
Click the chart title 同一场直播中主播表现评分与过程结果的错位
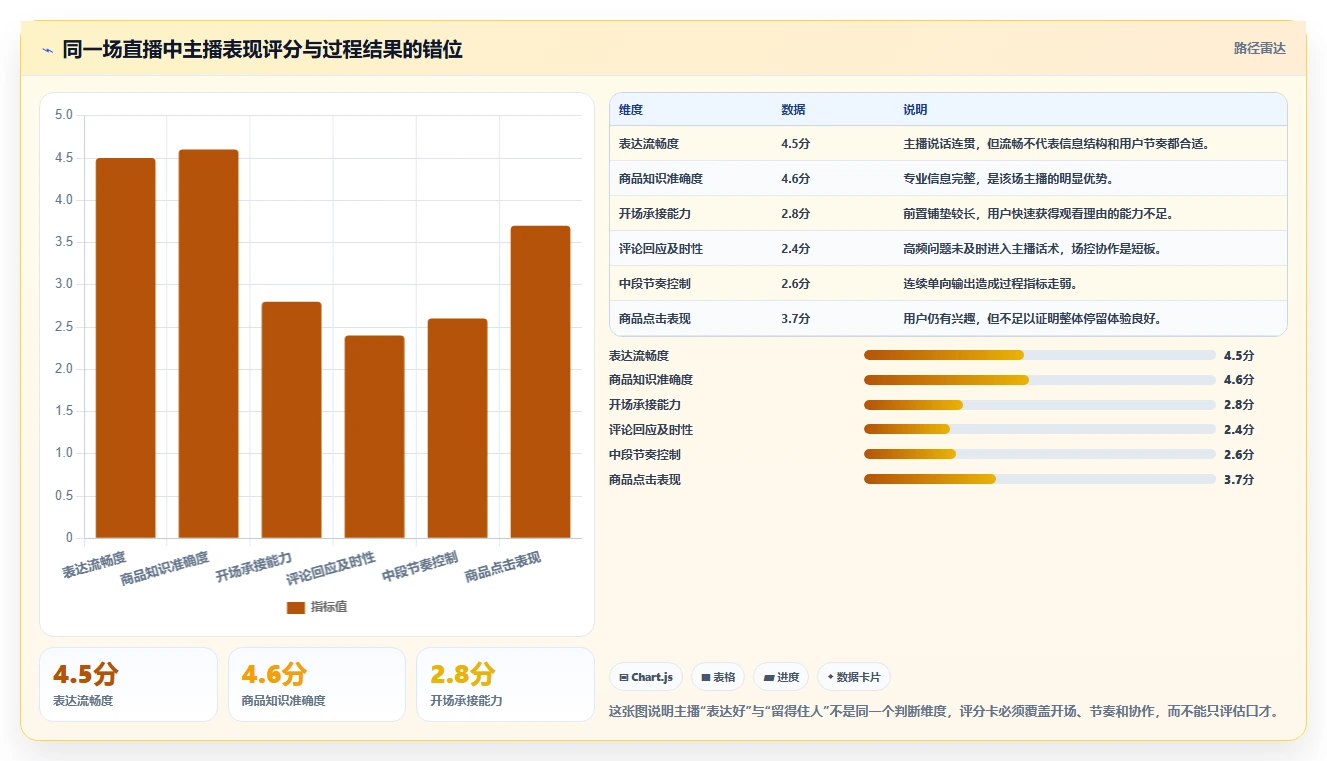click(262, 50)
